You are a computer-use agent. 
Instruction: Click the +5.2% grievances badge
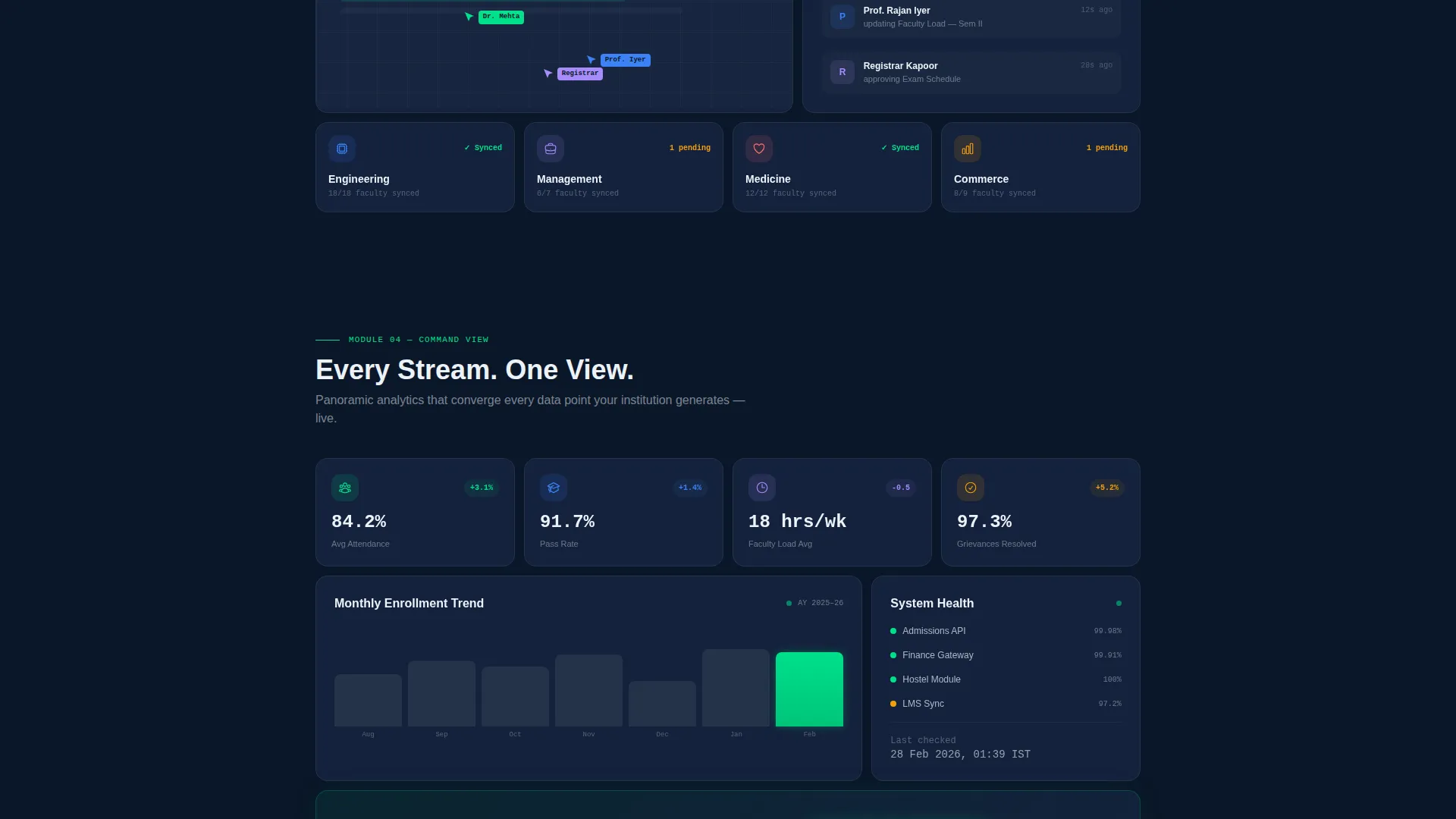[1107, 488]
